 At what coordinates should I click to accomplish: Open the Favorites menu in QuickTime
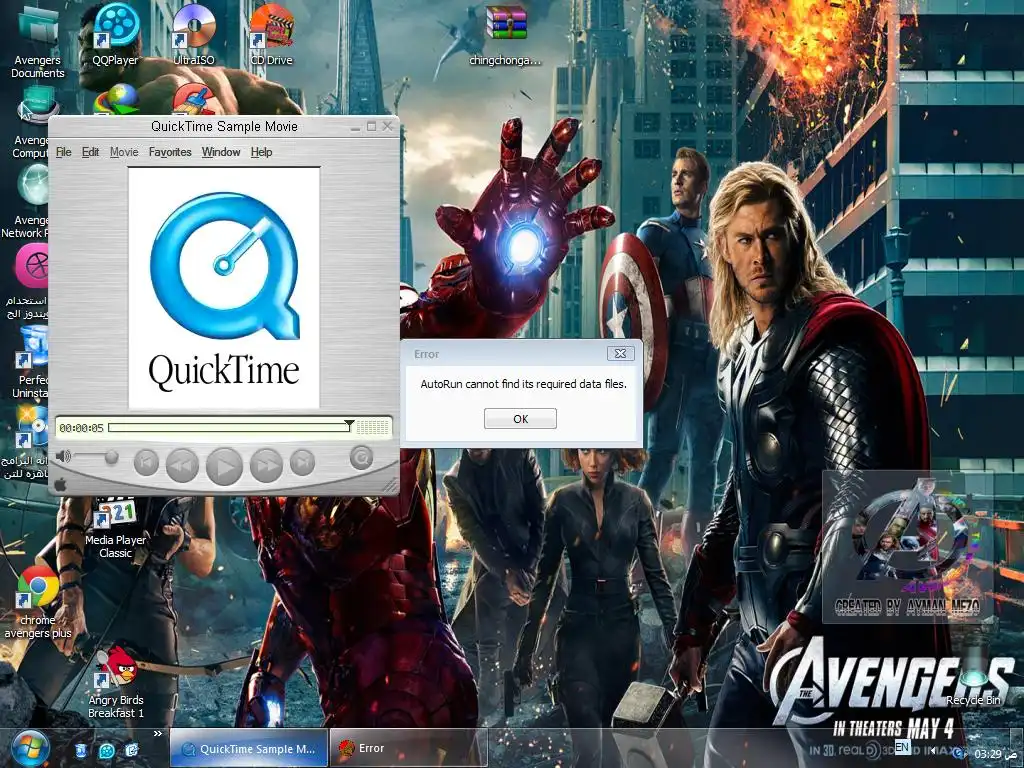click(170, 152)
